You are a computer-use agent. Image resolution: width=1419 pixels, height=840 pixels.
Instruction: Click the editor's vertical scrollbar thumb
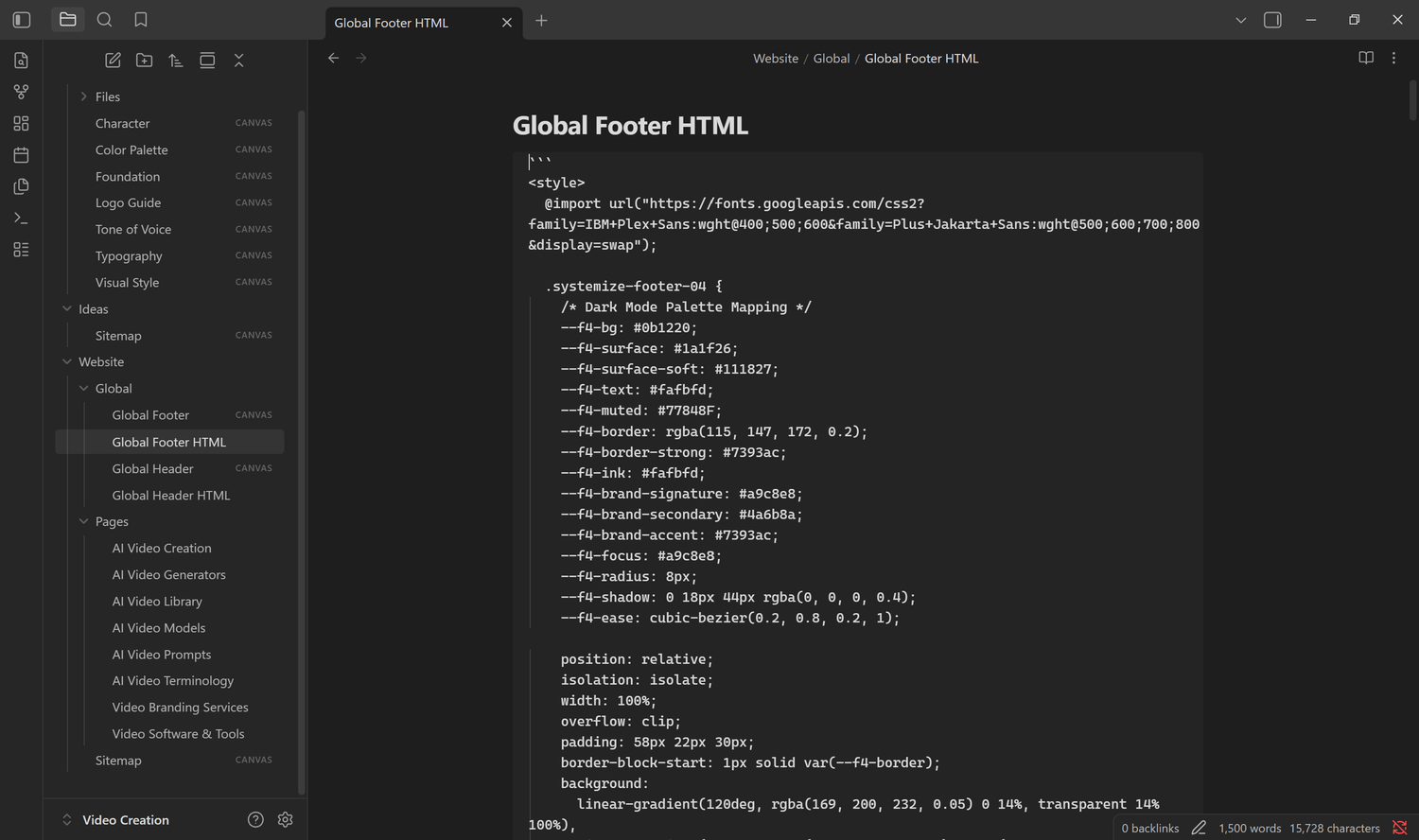tap(1413, 98)
